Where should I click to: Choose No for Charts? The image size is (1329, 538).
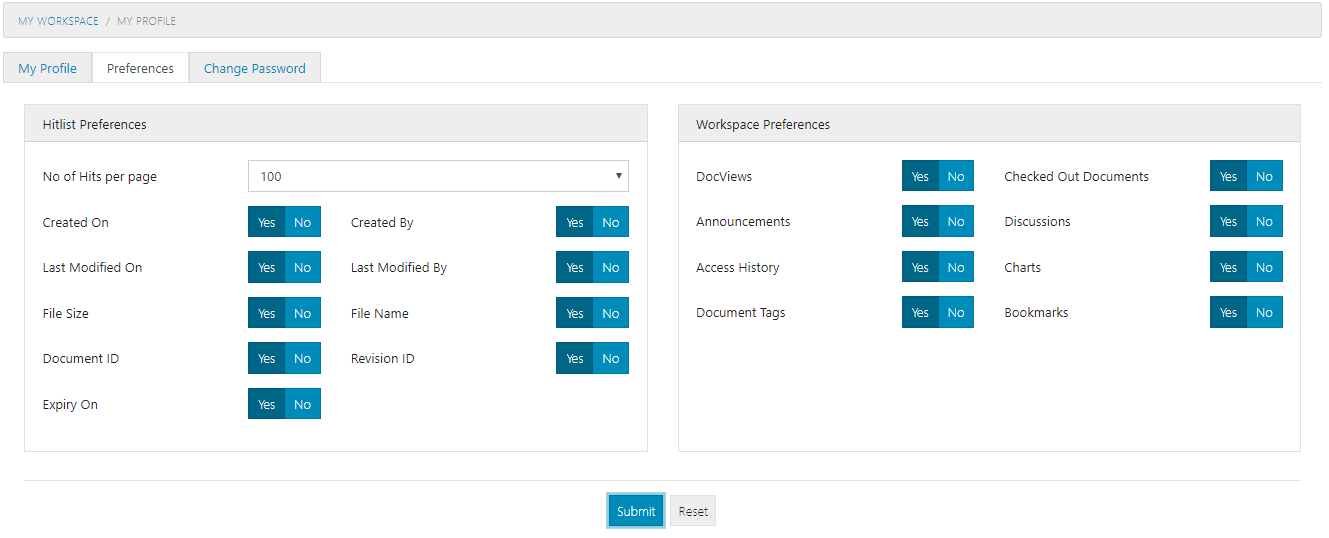point(1264,268)
